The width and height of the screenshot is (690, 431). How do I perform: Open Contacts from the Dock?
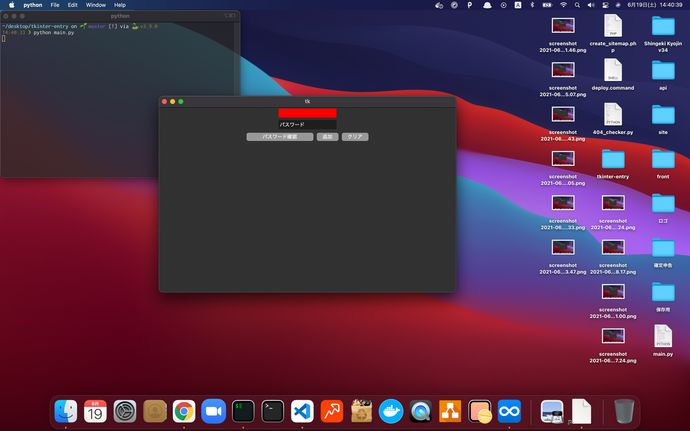pyautogui.click(x=154, y=411)
